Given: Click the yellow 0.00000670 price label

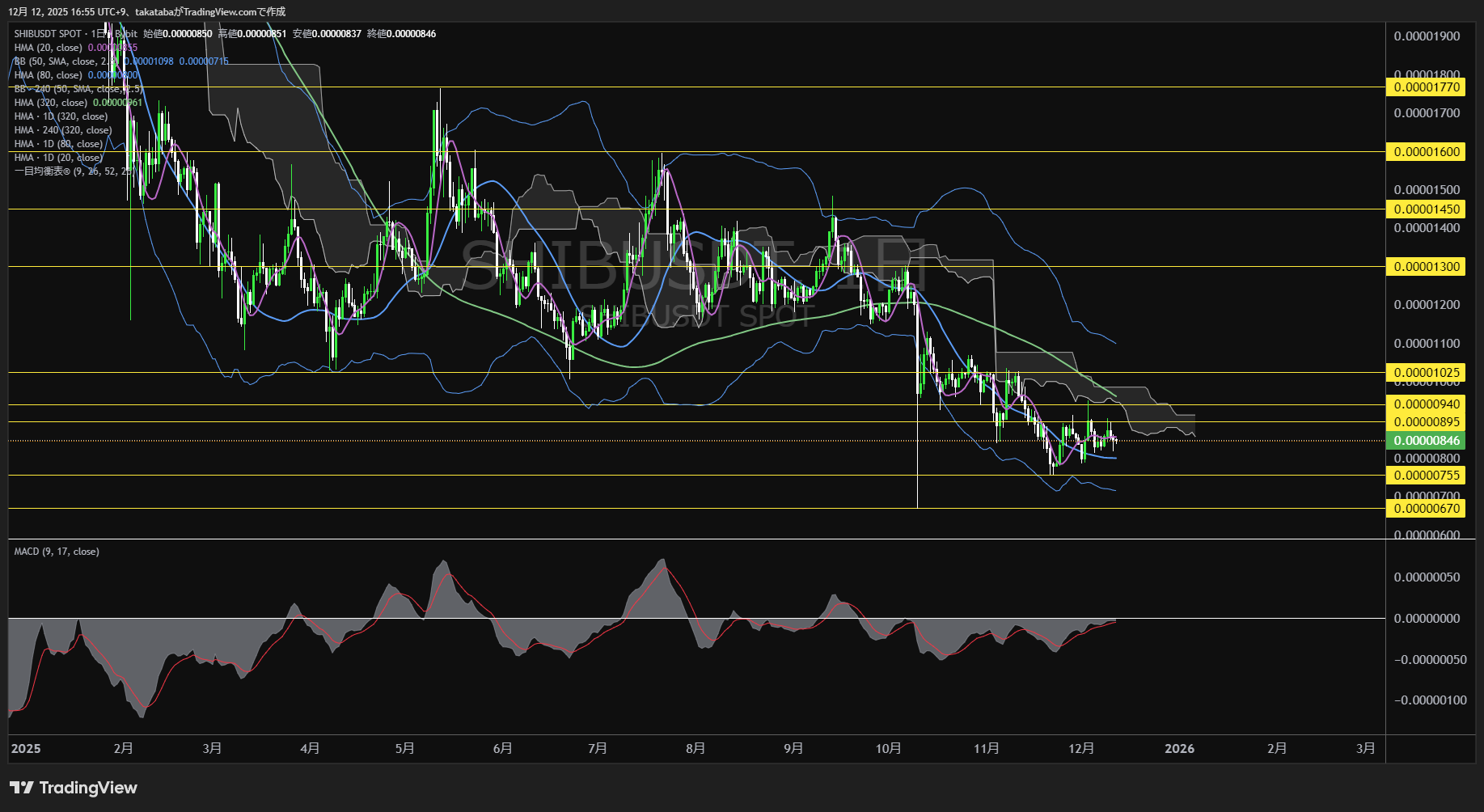Looking at the screenshot, I should point(1426,509).
